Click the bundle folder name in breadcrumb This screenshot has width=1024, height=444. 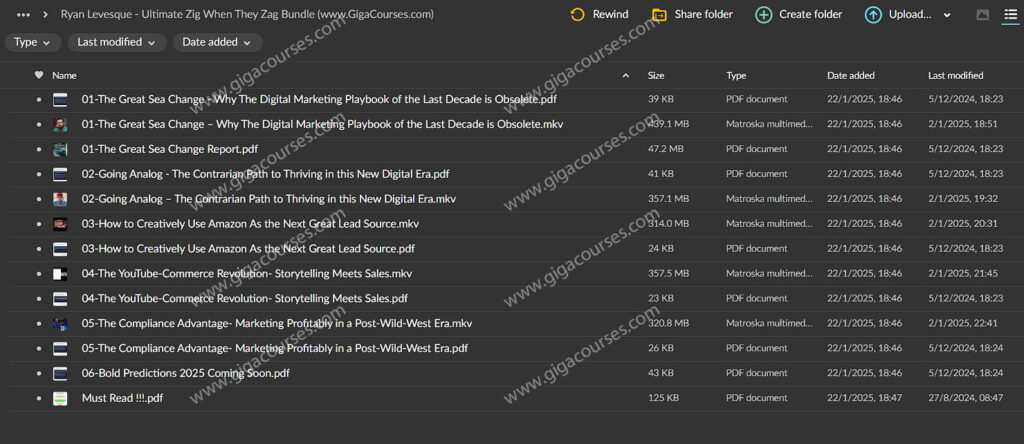247,15
